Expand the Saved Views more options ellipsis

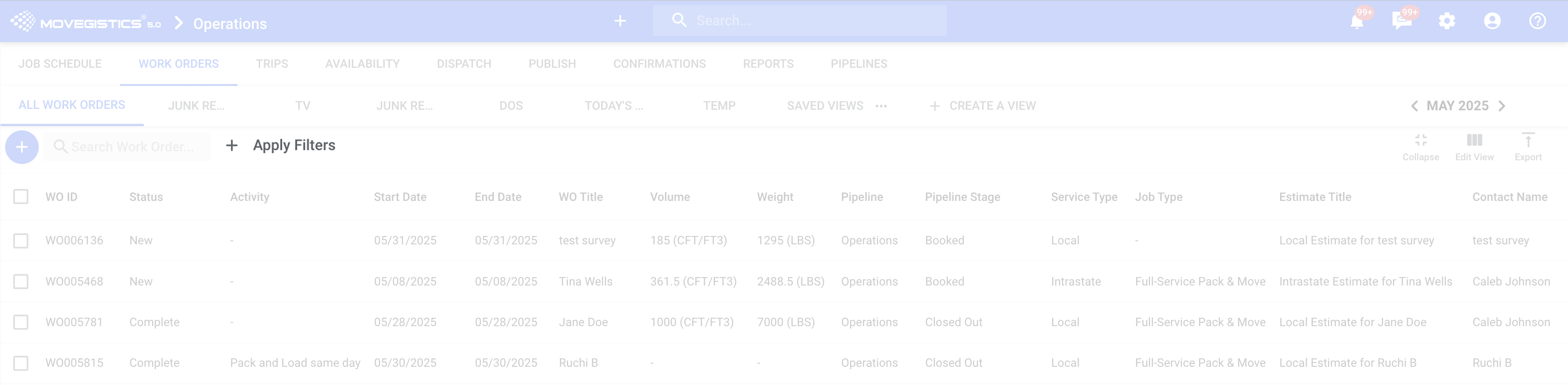pyautogui.click(x=881, y=106)
